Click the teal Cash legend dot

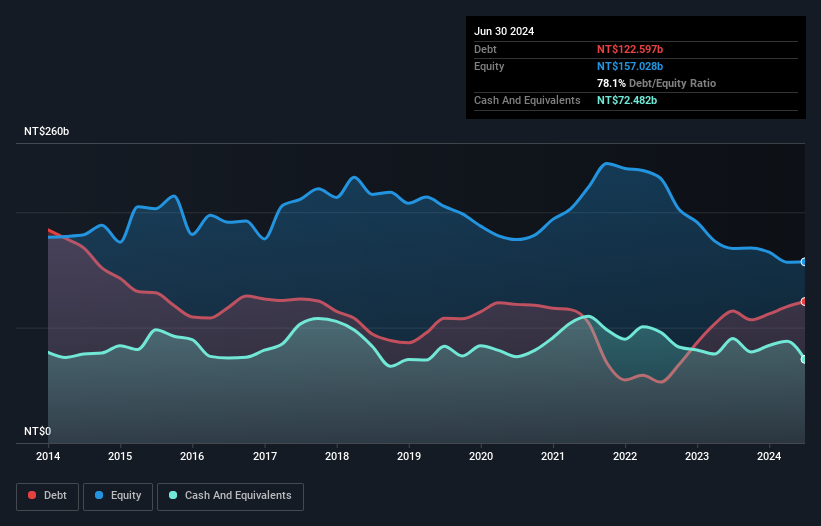(173, 495)
